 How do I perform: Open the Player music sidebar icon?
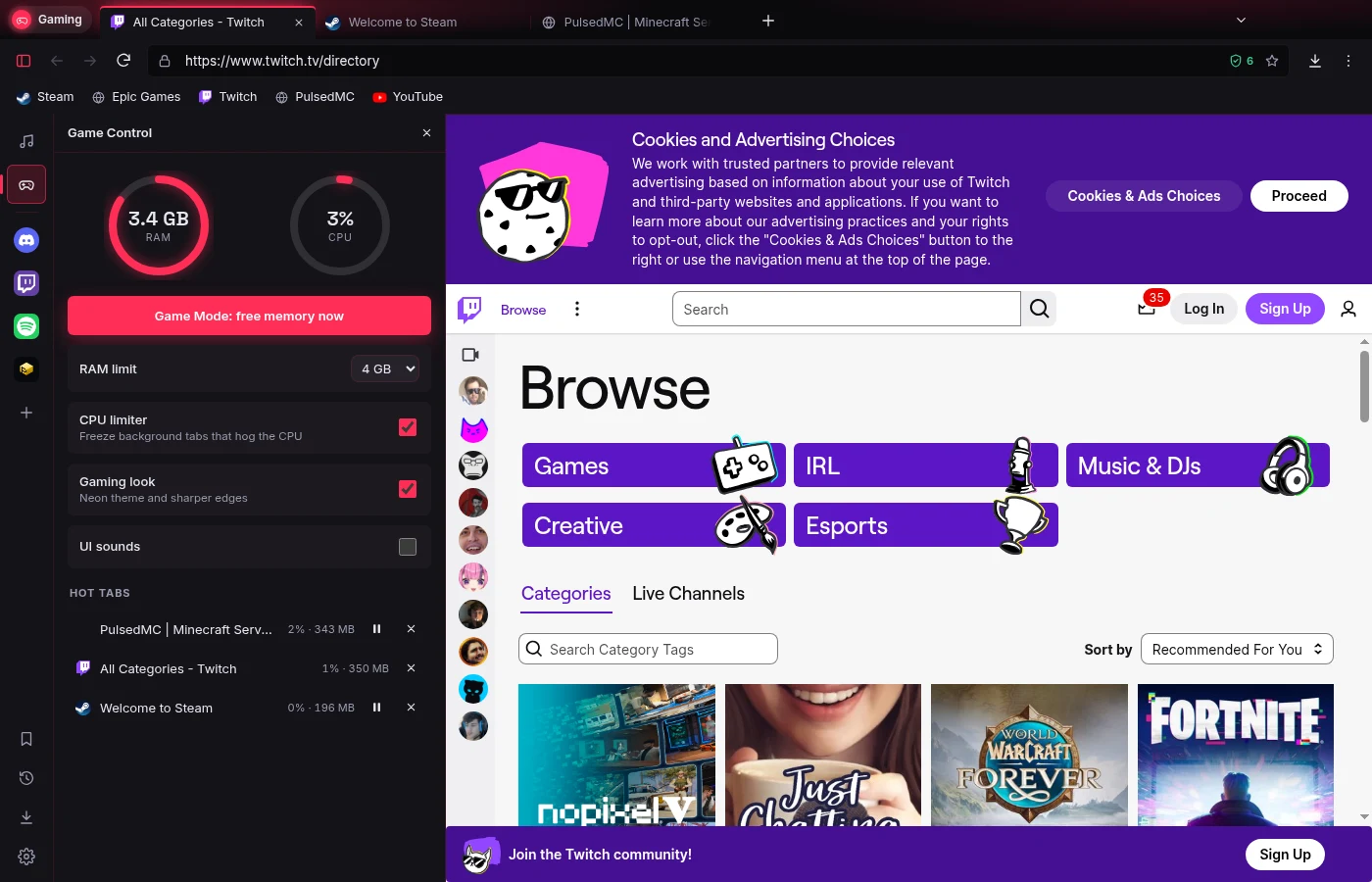point(26,141)
